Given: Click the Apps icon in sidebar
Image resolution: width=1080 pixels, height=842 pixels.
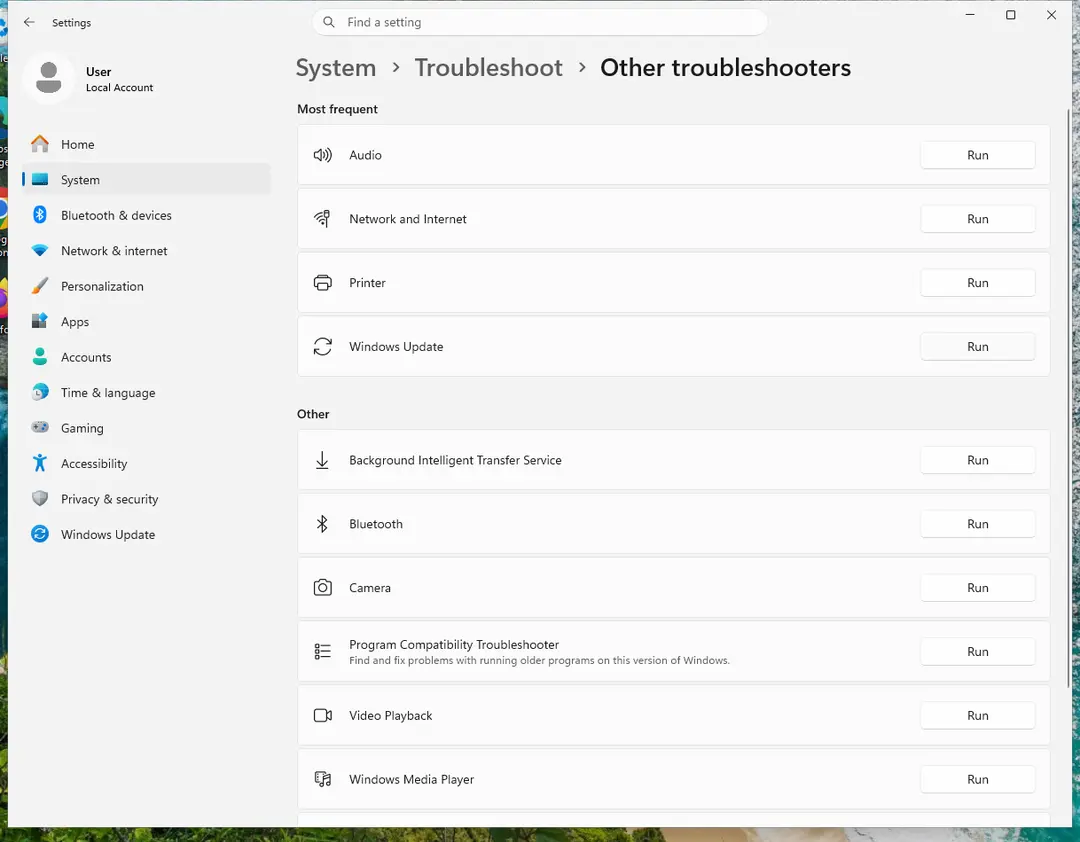Looking at the screenshot, I should pyautogui.click(x=40, y=321).
